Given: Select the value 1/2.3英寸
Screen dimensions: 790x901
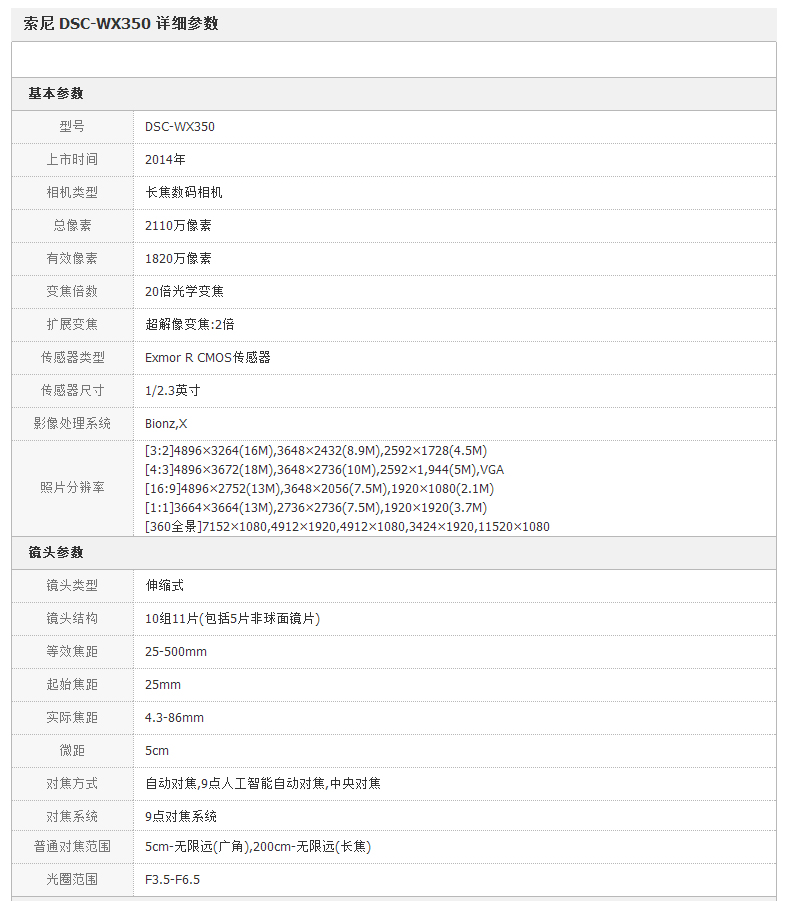Looking at the screenshot, I should pyautogui.click(x=173, y=390).
